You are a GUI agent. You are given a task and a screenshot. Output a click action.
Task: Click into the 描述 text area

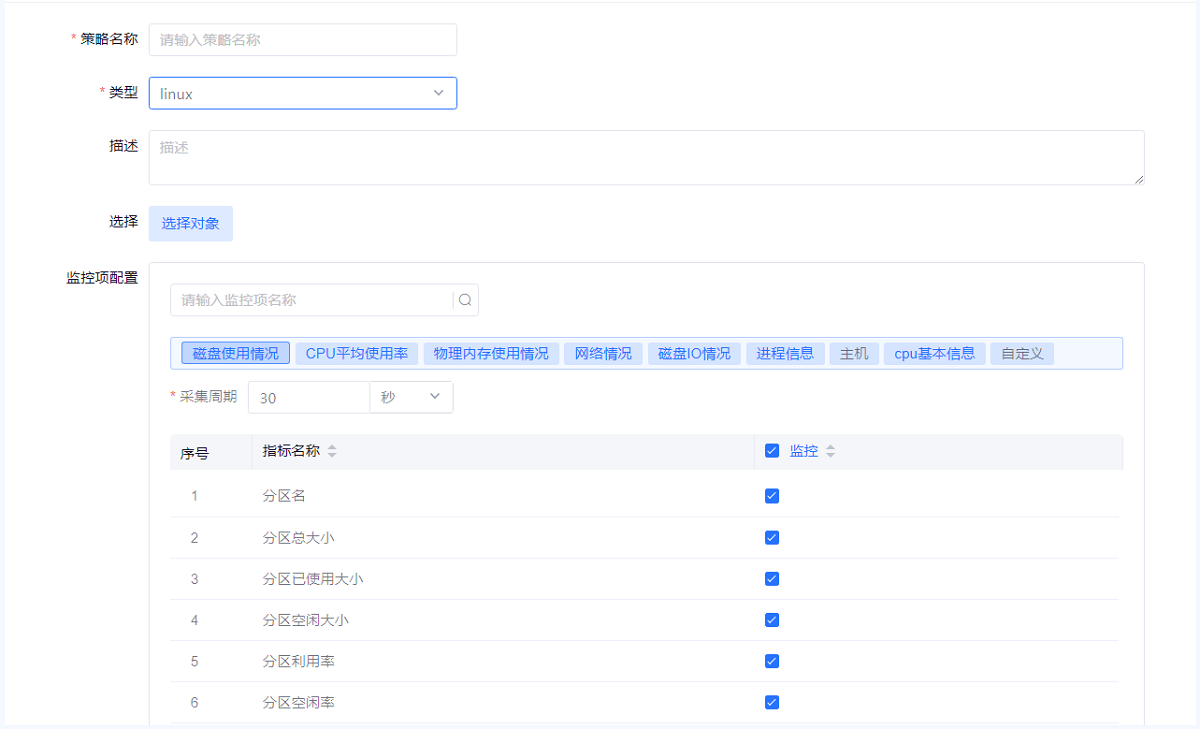(x=646, y=157)
